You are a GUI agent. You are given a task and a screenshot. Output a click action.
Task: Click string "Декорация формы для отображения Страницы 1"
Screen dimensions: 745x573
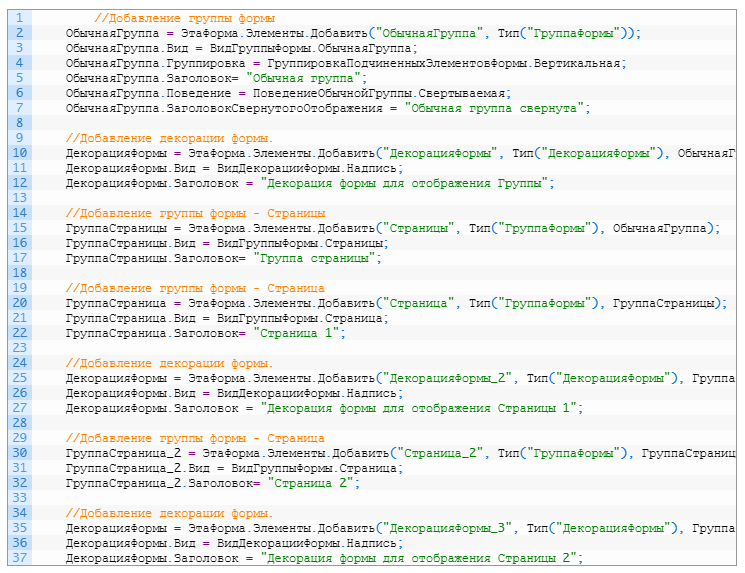point(419,409)
